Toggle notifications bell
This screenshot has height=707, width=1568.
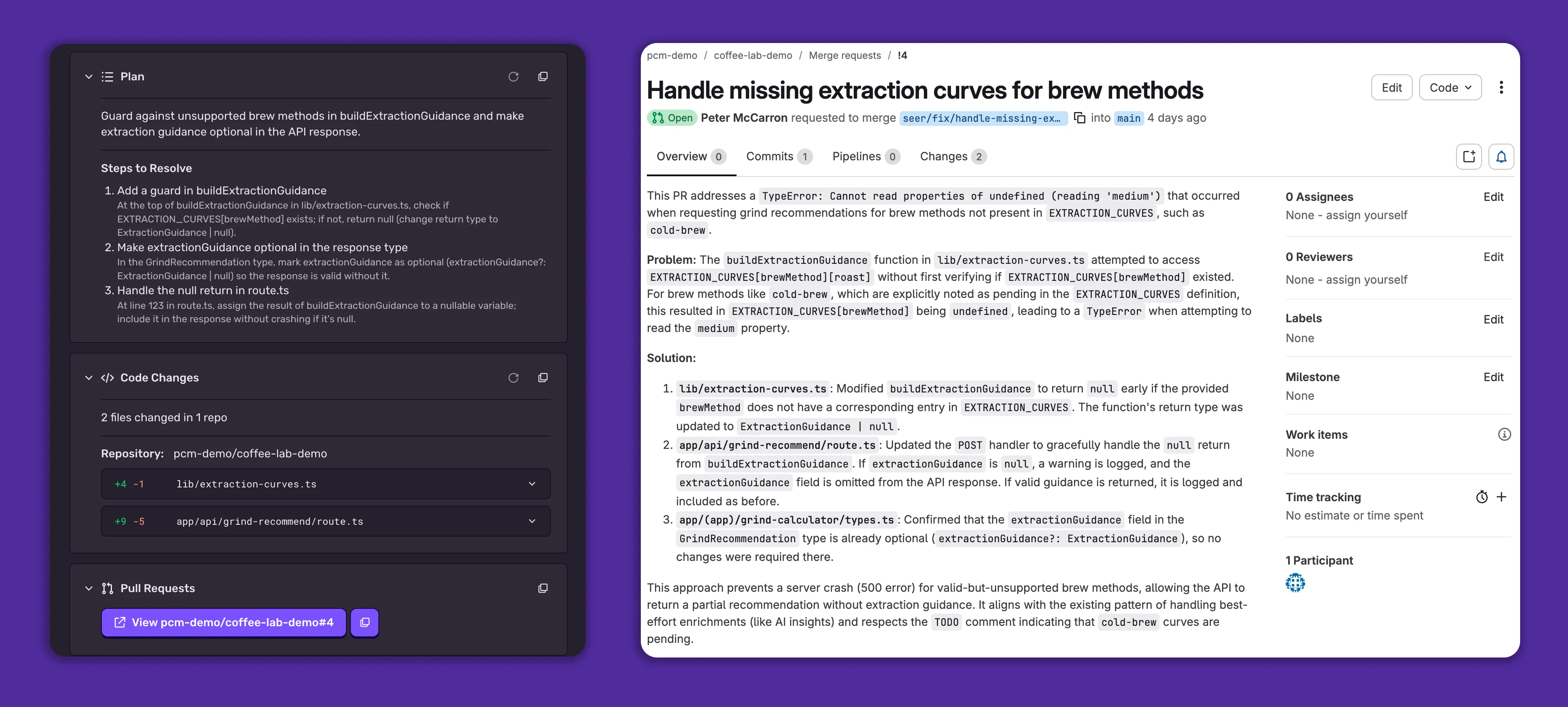tap(1501, 157)
